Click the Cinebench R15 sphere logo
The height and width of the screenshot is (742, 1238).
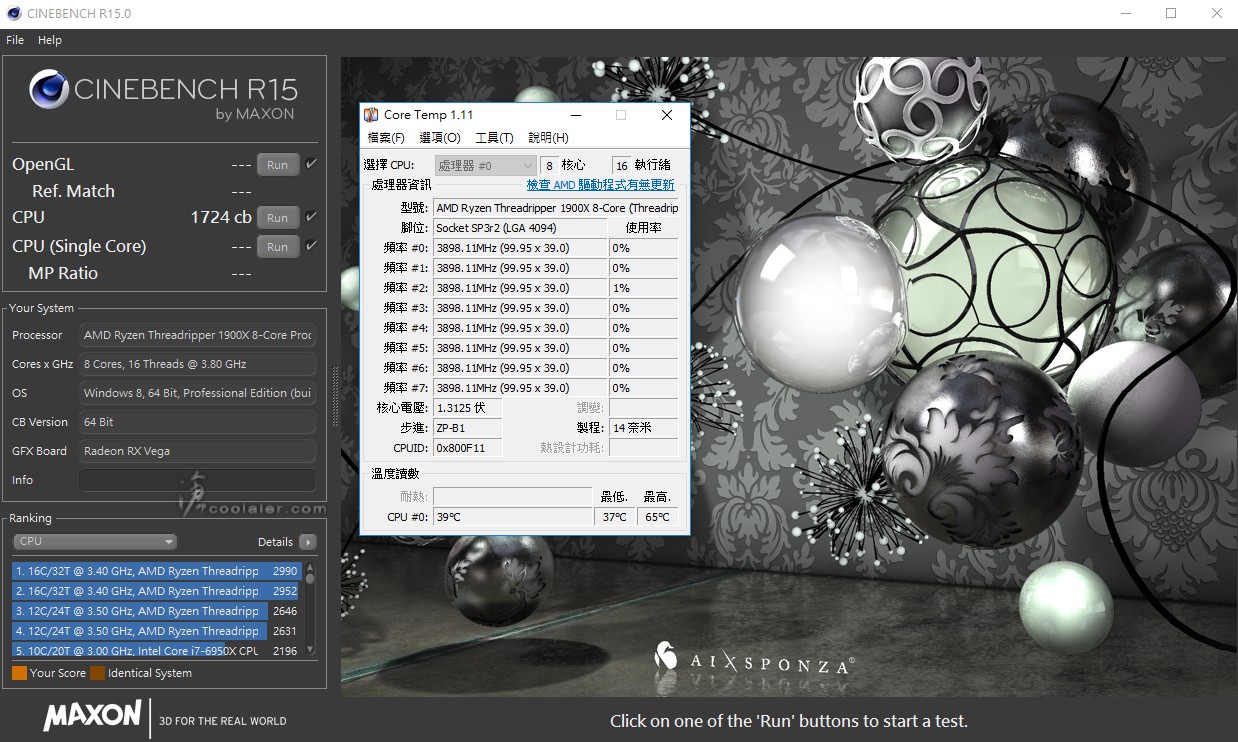(49, 89)
